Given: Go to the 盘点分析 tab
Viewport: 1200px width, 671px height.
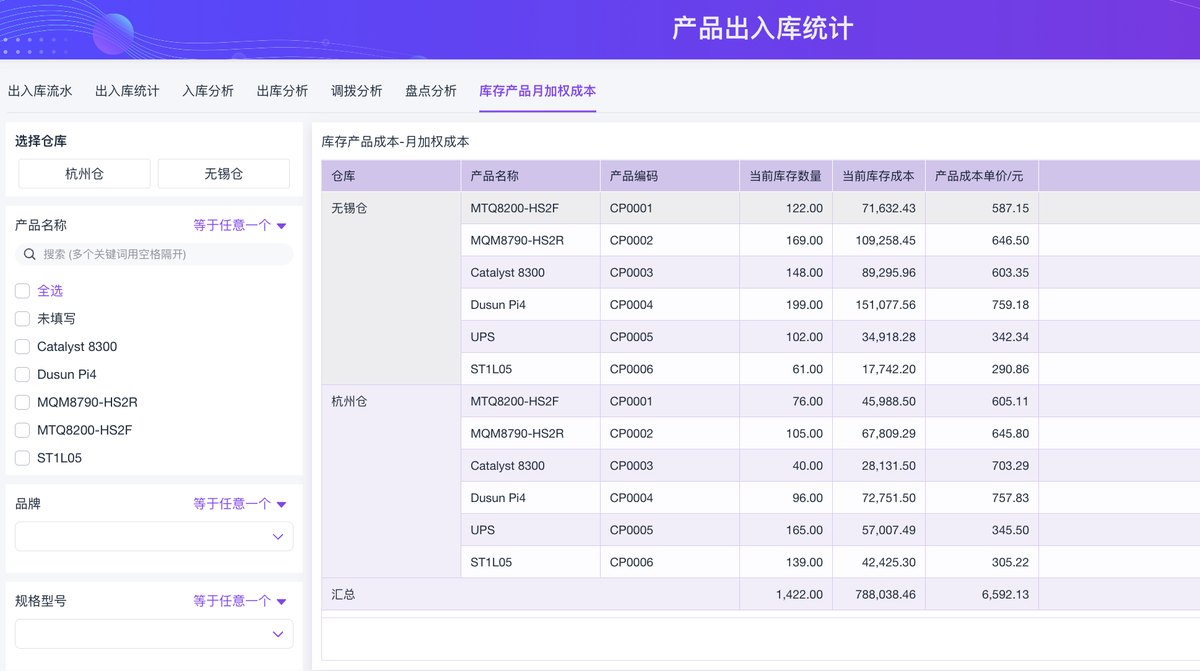Looking at the screenshot, I should click(431, 91).
